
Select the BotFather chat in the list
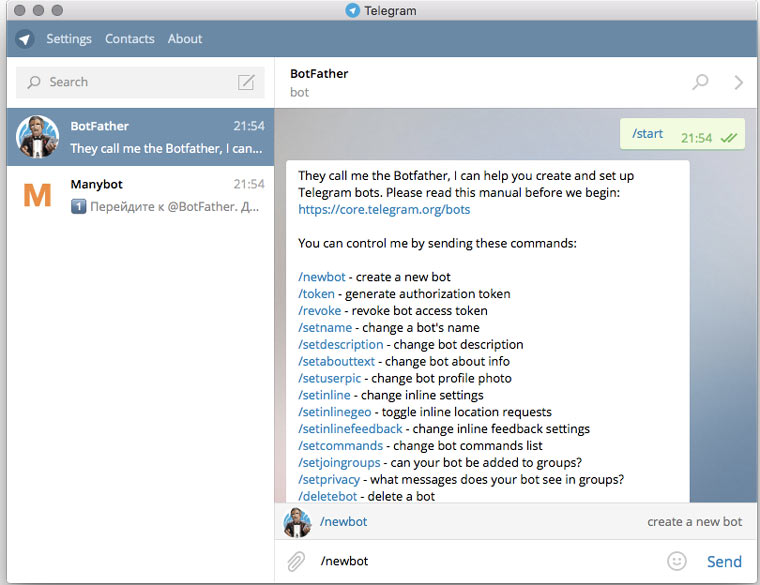click(x=140, y=137)
